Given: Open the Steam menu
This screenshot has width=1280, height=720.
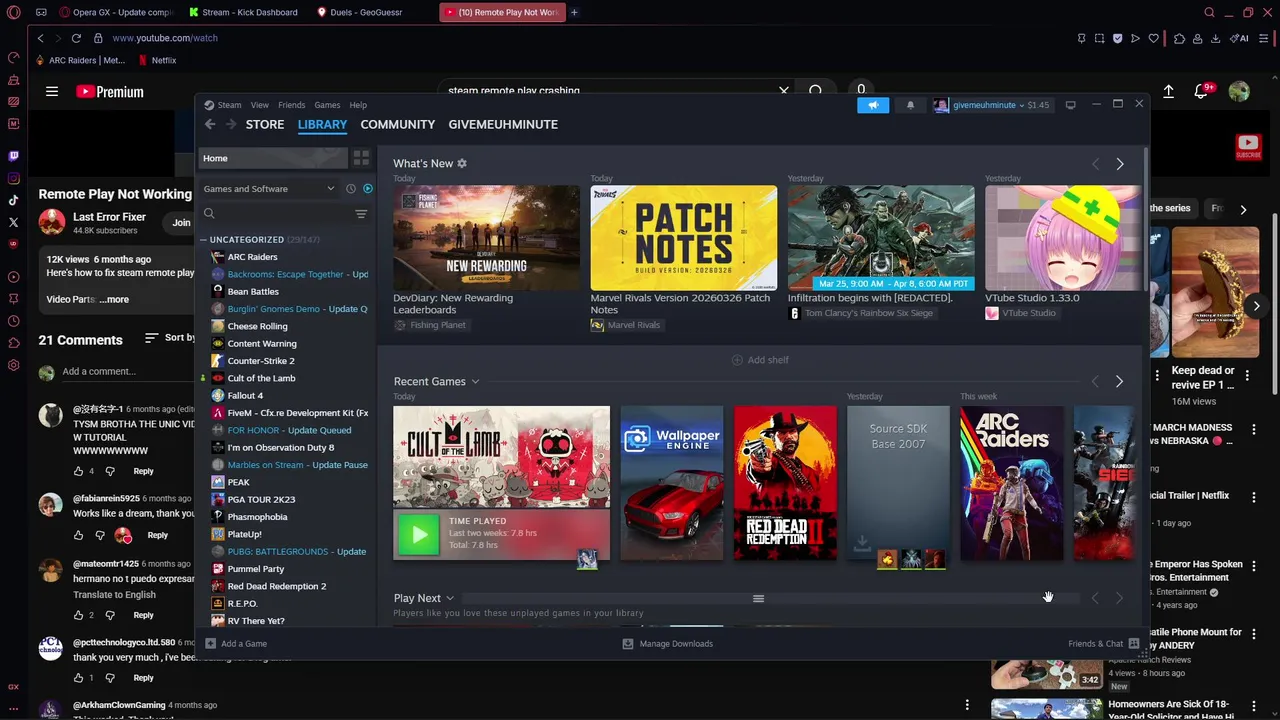Looking at the screenshot, I should tap(230, 105).
